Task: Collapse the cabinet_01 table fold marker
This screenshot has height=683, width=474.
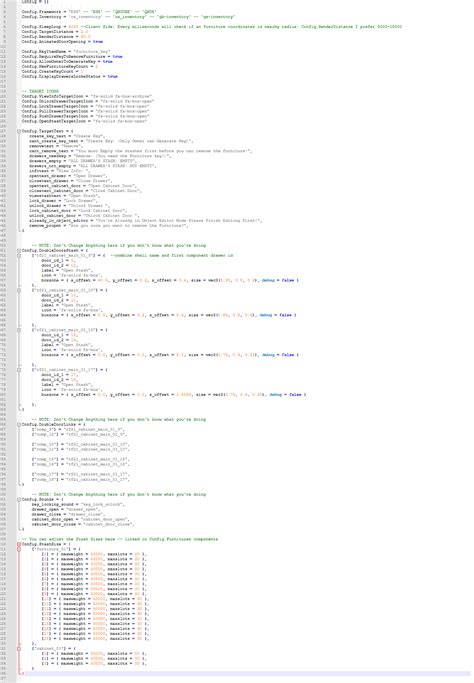Action: tap(19, 648)
